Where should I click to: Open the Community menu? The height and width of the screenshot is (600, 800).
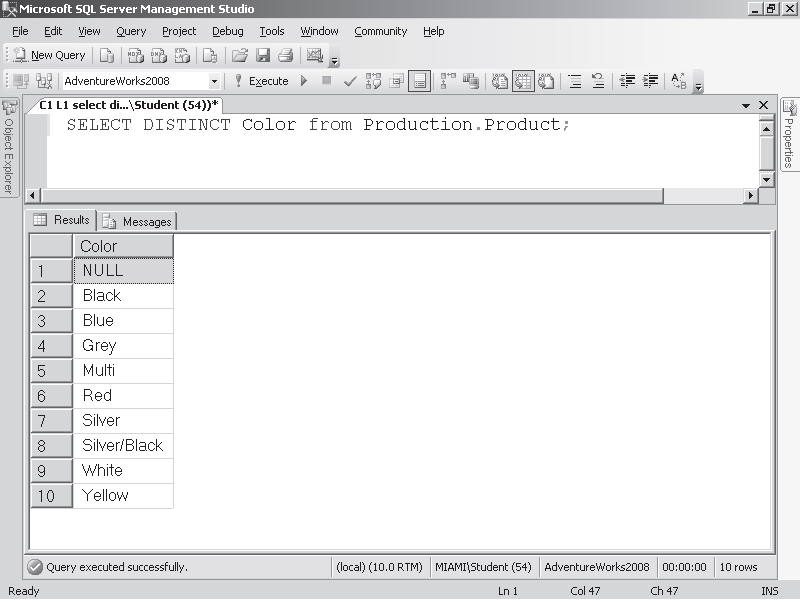point(381,32)
